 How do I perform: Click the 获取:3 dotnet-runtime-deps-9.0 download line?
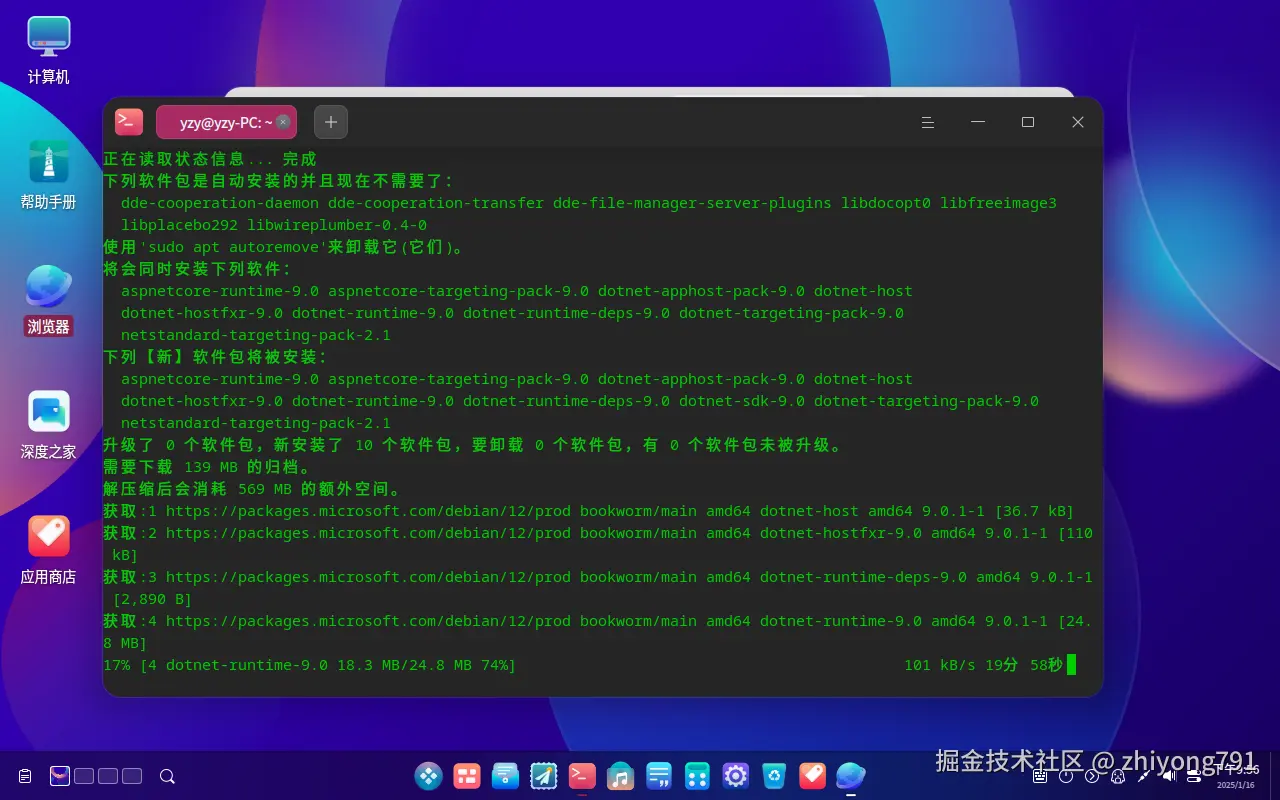(x=598, y=588)
